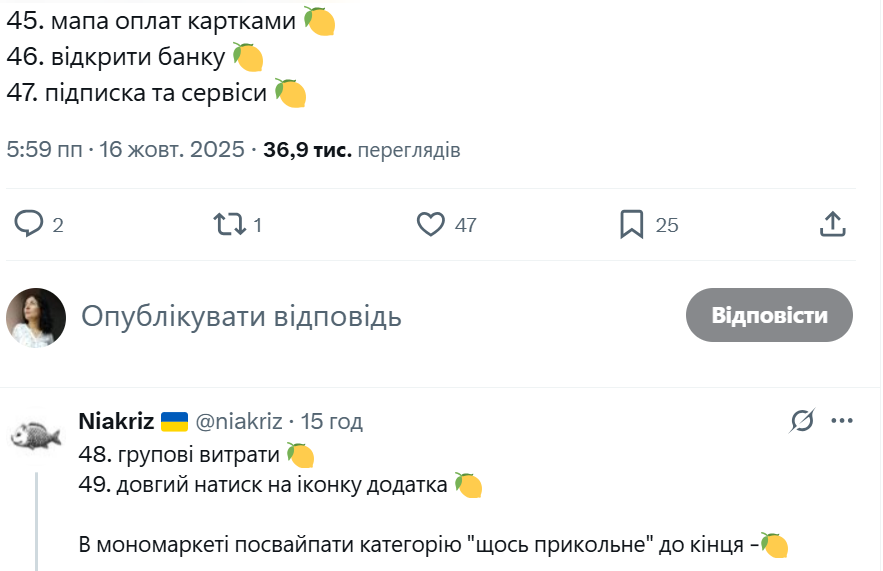Open the repost arrows menu

tap(230, 224)
